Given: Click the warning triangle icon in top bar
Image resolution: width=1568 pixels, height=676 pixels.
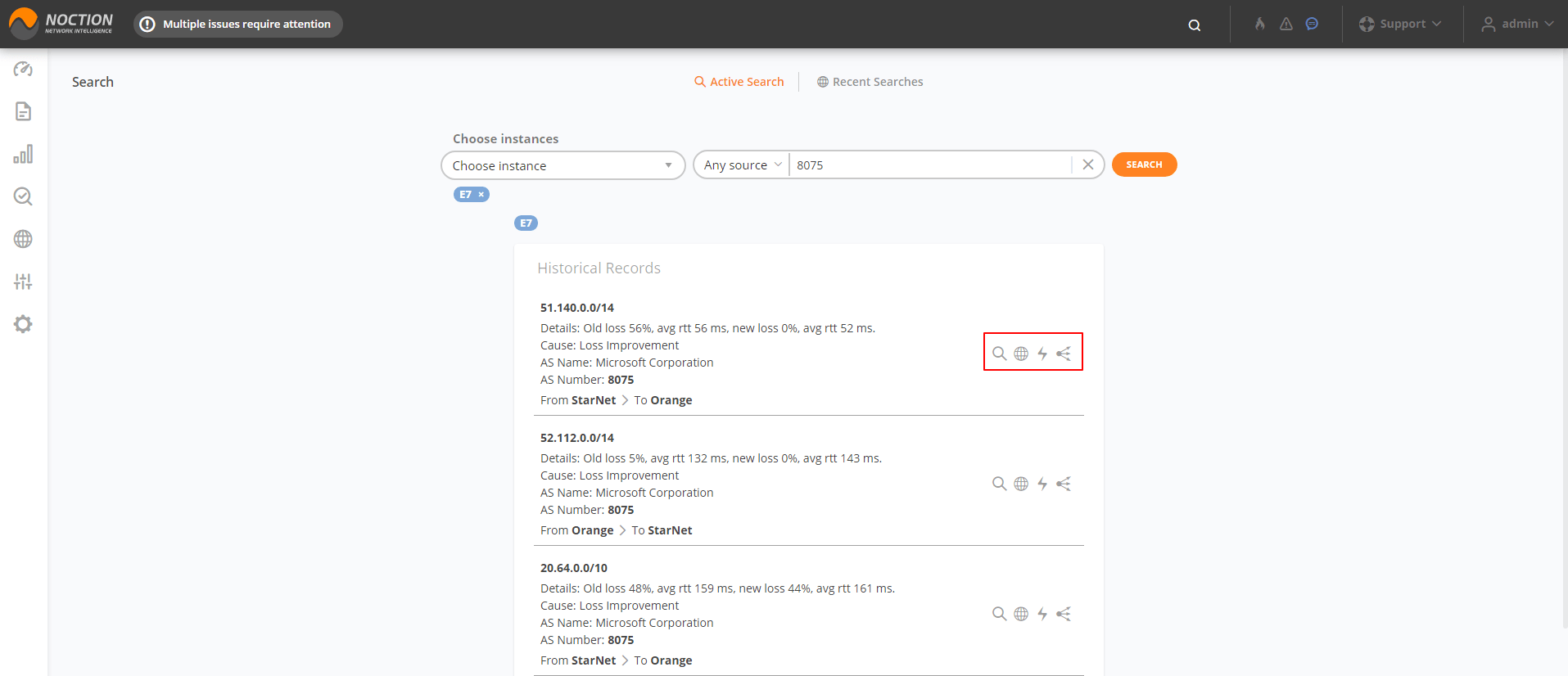Looking at the screenshot, I should [1286, 24].
